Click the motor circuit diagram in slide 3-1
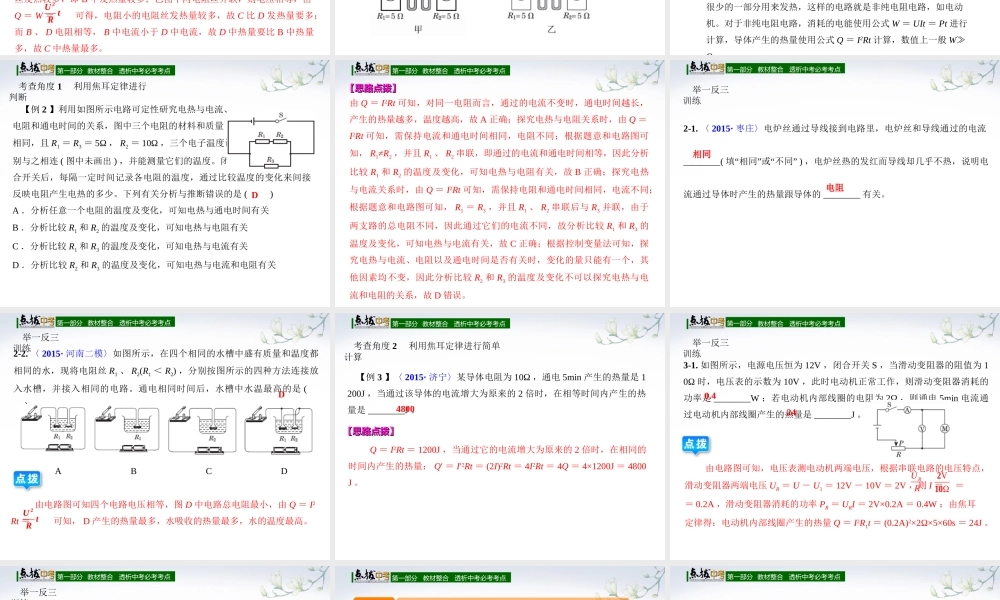The width and height of the screenshot is (1000, 600). coord(912,429)
